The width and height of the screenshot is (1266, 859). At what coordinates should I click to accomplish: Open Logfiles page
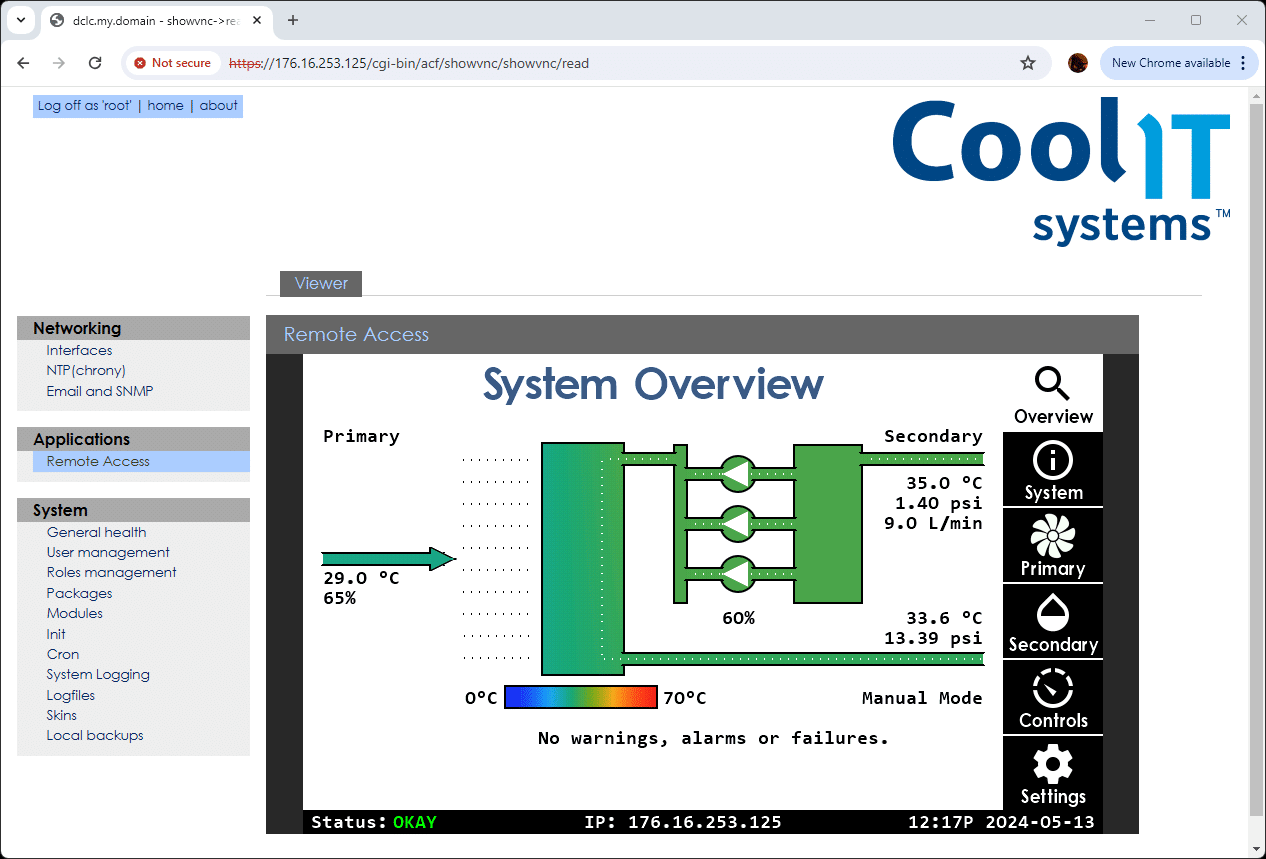point(71,695)
